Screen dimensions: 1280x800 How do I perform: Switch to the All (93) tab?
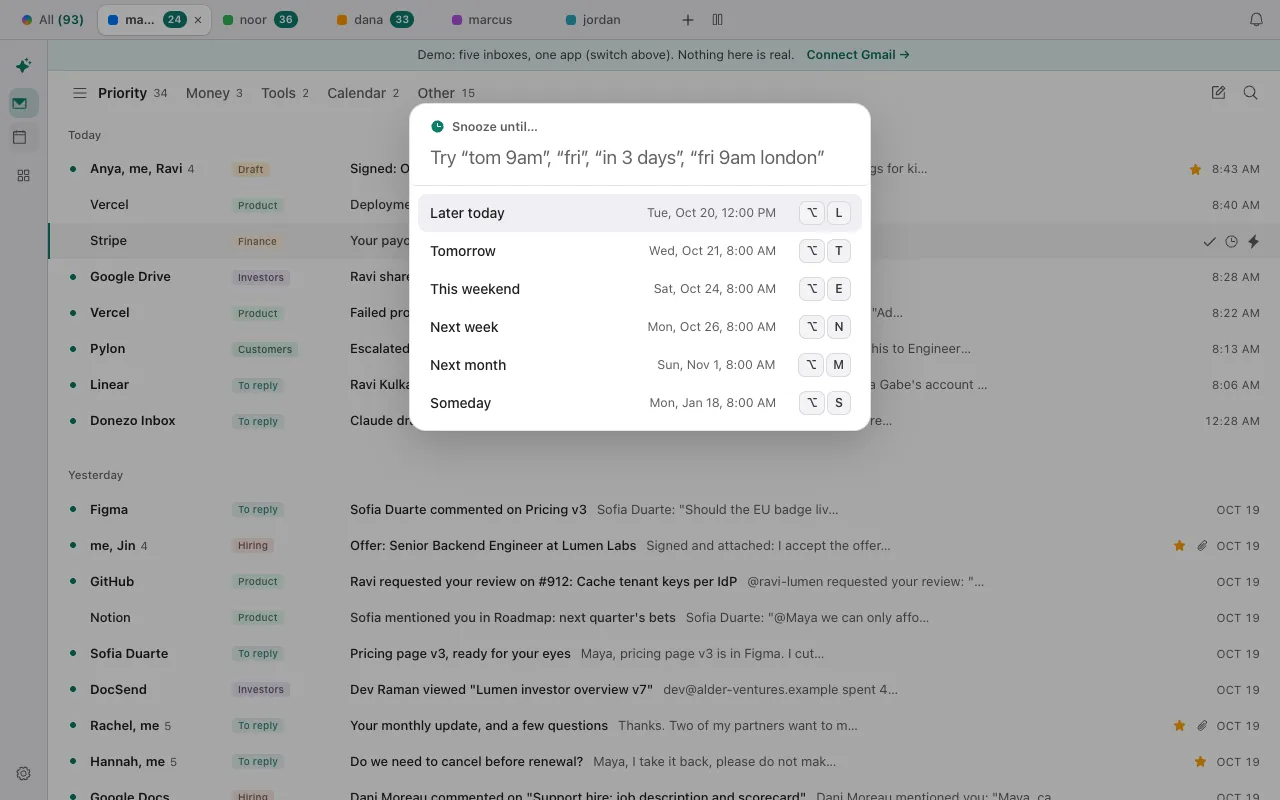pyautogui.click(x=53, y=20)
